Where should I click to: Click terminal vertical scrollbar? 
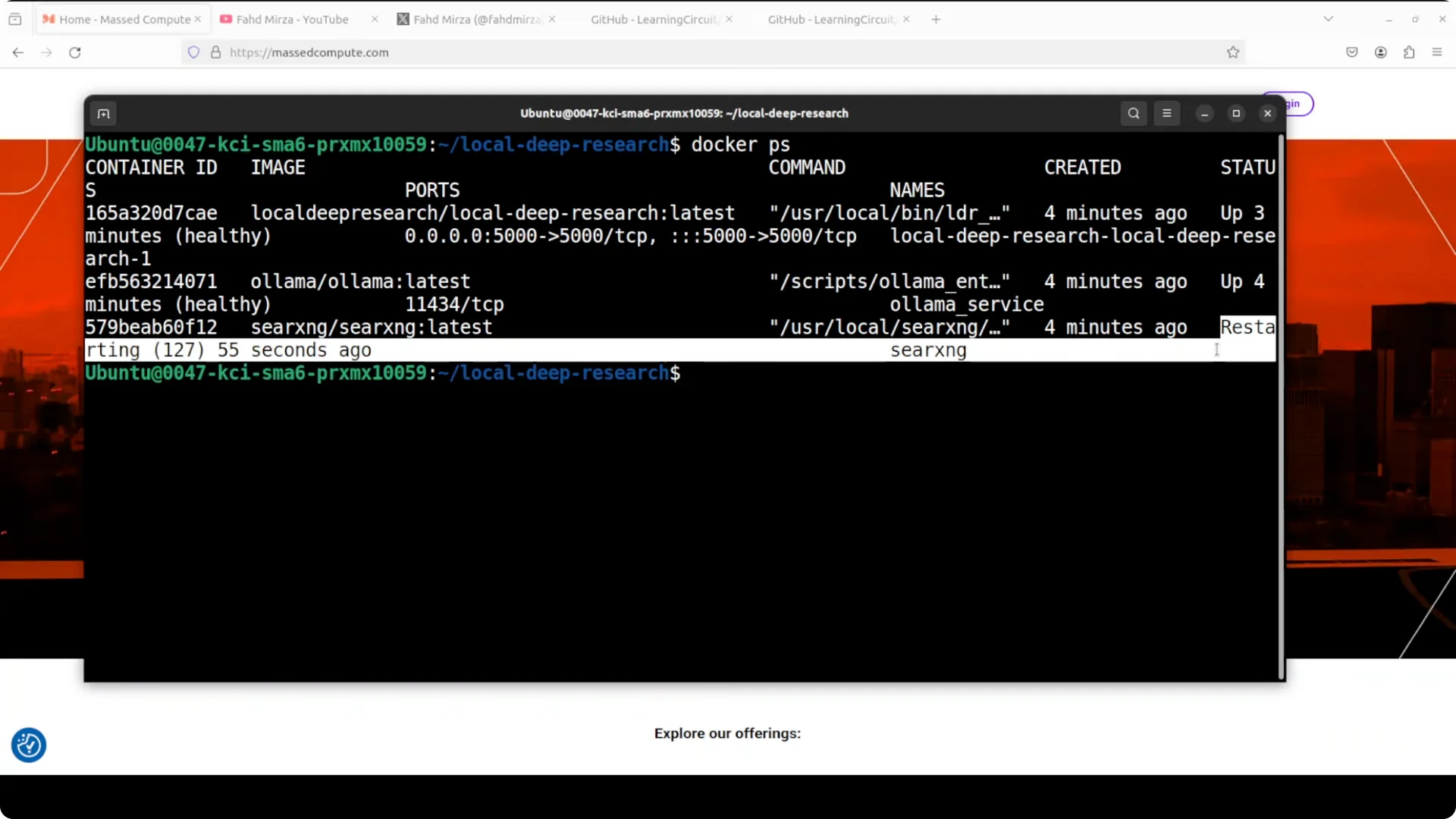coord(1282,406)
